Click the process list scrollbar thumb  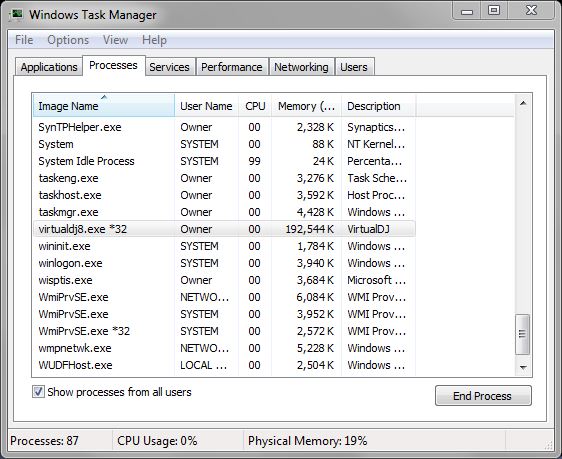(523, 334)
